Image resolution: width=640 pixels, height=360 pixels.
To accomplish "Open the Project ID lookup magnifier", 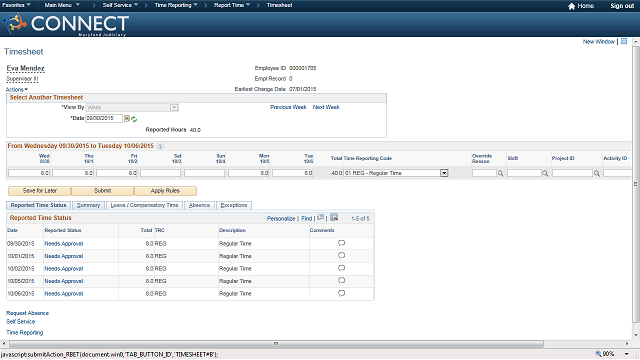I will pos(597,173).
